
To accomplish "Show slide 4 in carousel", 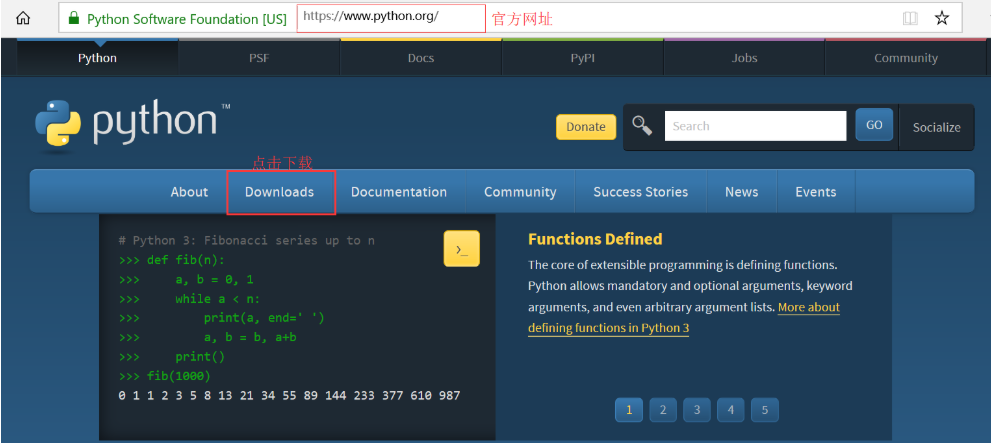I will (x=731, y=410).
